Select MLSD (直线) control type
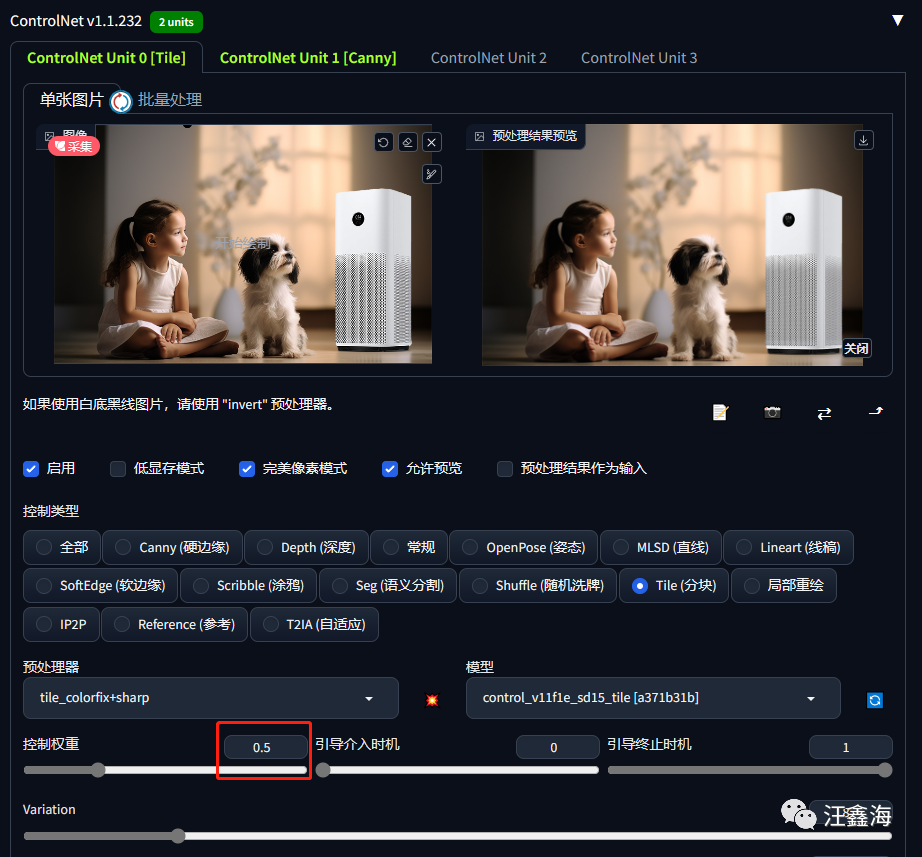The height and width of the screenshot is (857, 922). pos(661,548)
